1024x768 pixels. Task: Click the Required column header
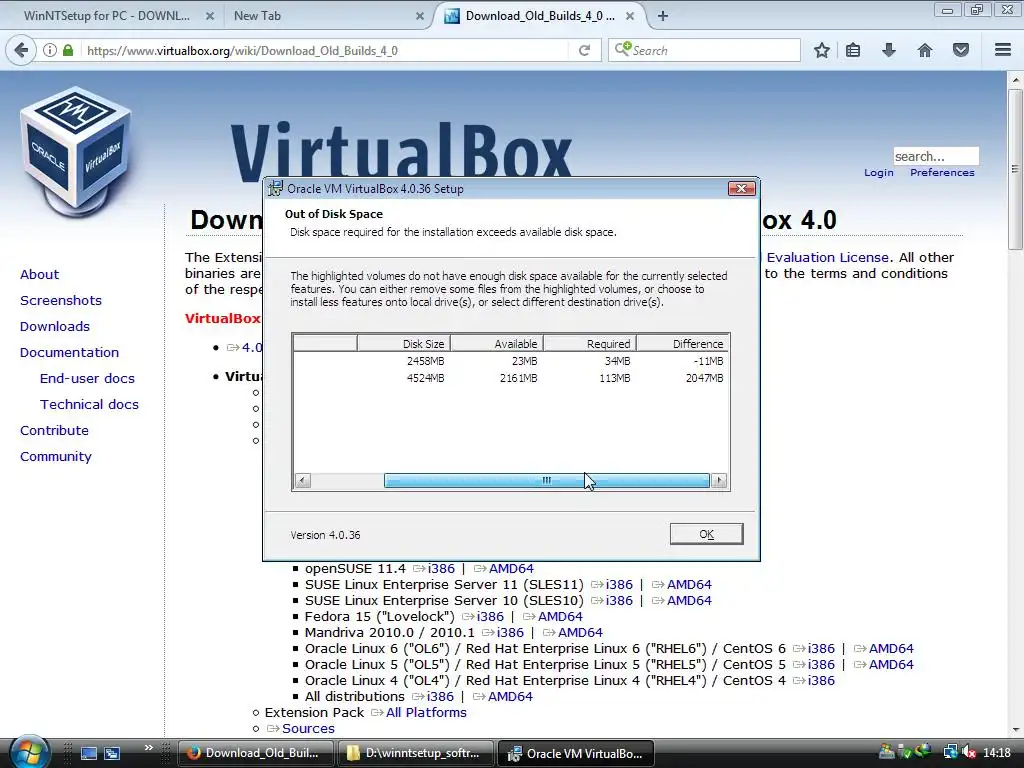(x=590, y=344)
